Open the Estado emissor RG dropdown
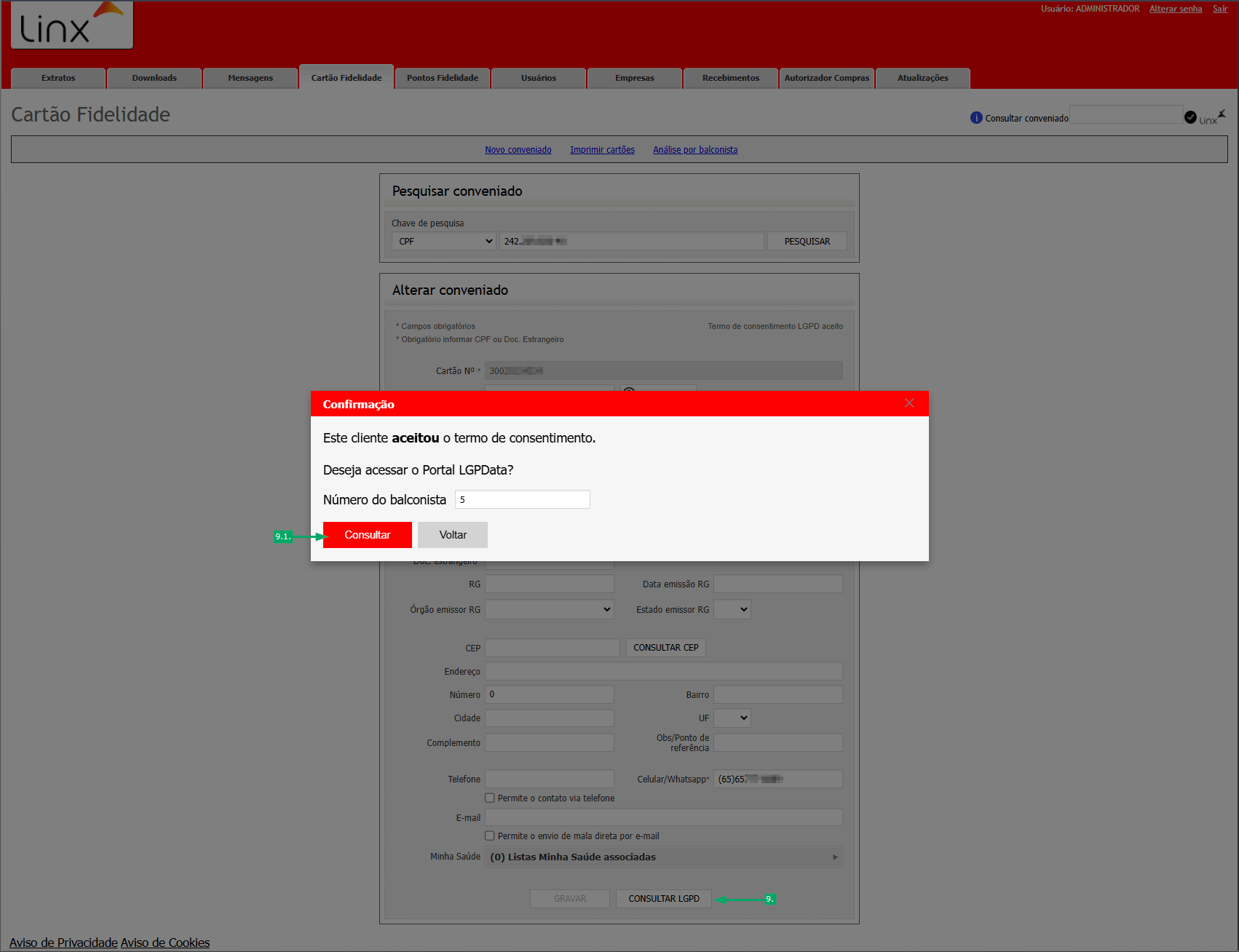Image resolution: width=1239 pixels, height=952 pixels. (x=732, y=609)
